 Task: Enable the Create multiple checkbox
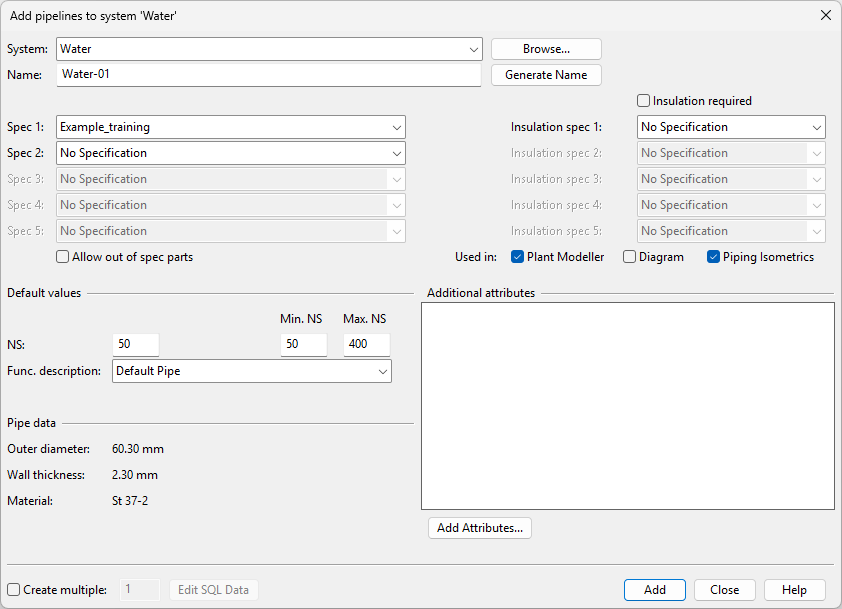pos(14,590)
